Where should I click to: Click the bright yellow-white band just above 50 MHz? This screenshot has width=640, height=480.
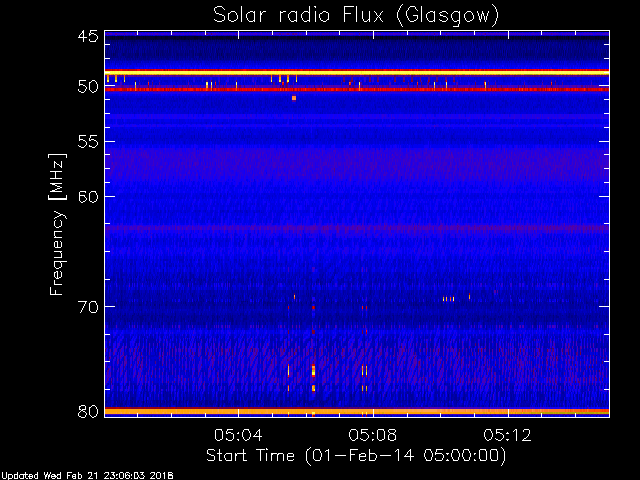[357, 72]
